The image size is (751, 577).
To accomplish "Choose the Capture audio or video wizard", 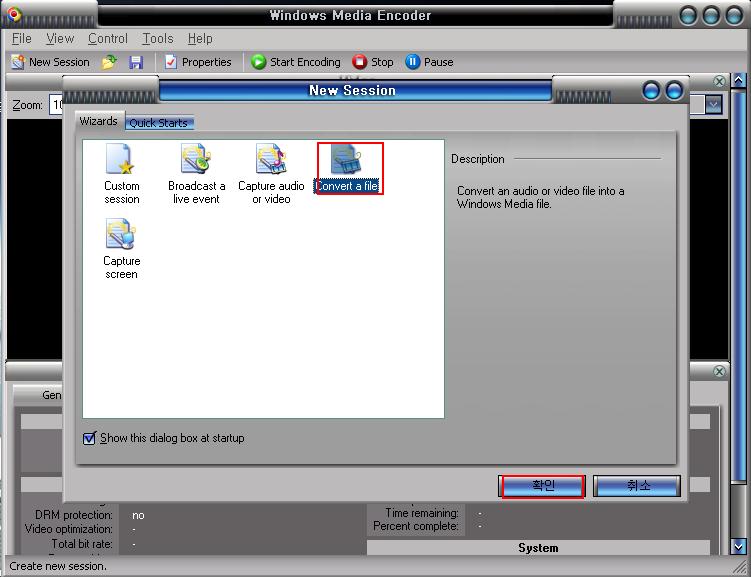I will point(271,174).
